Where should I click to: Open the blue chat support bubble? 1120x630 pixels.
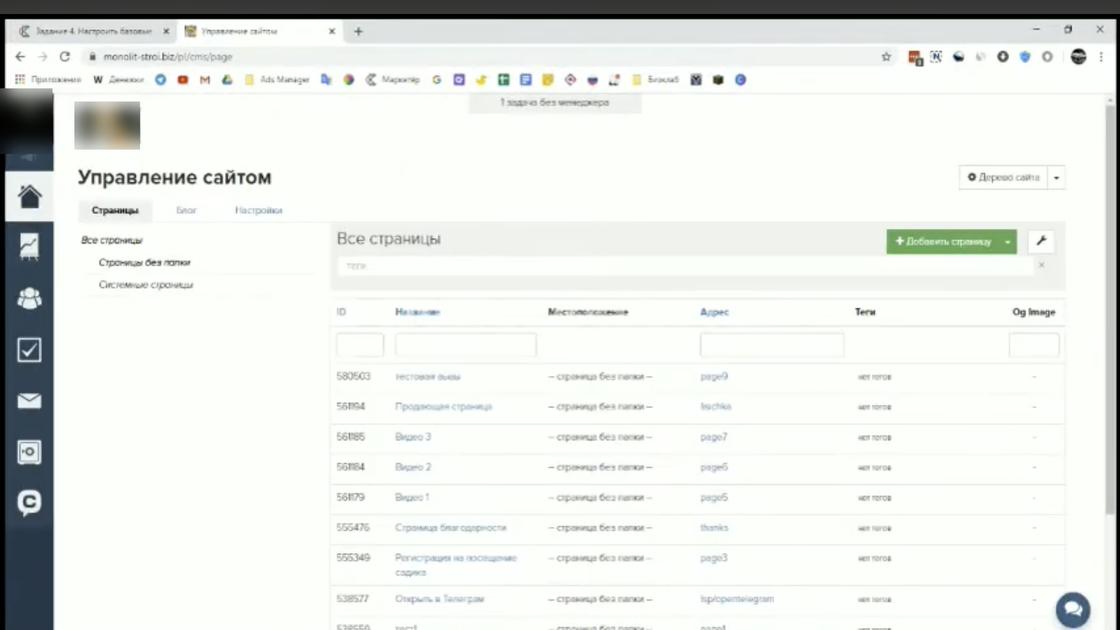pyautogui.click(x=1073, y=609)
